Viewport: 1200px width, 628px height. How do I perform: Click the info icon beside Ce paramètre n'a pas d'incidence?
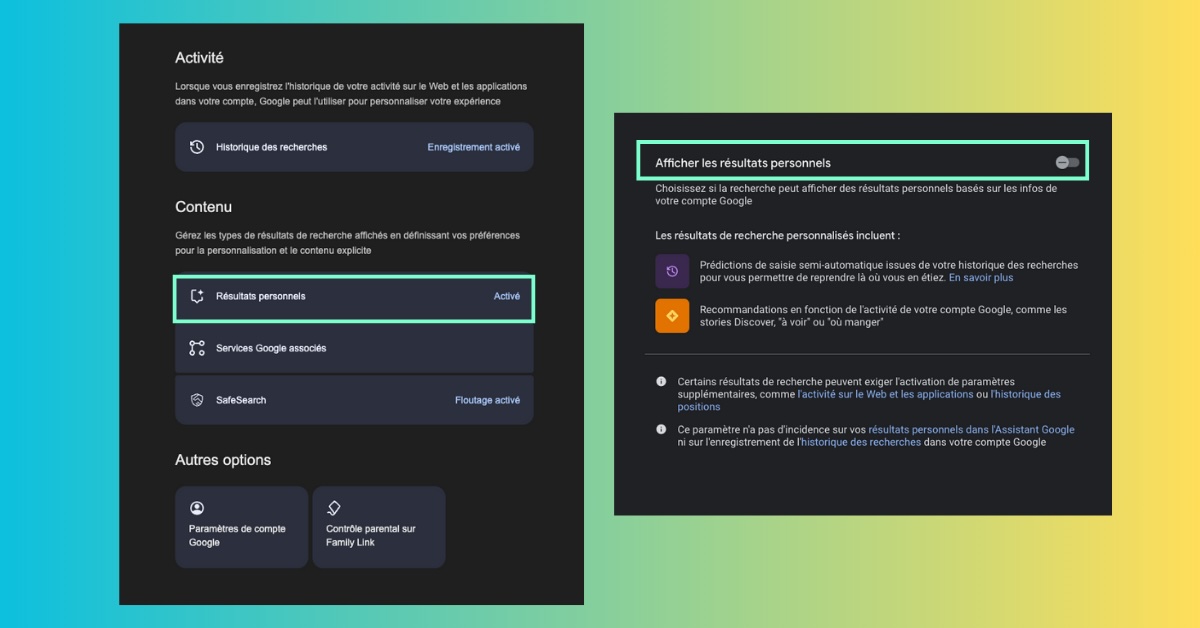pyautogui.click(x=661, y=429)
